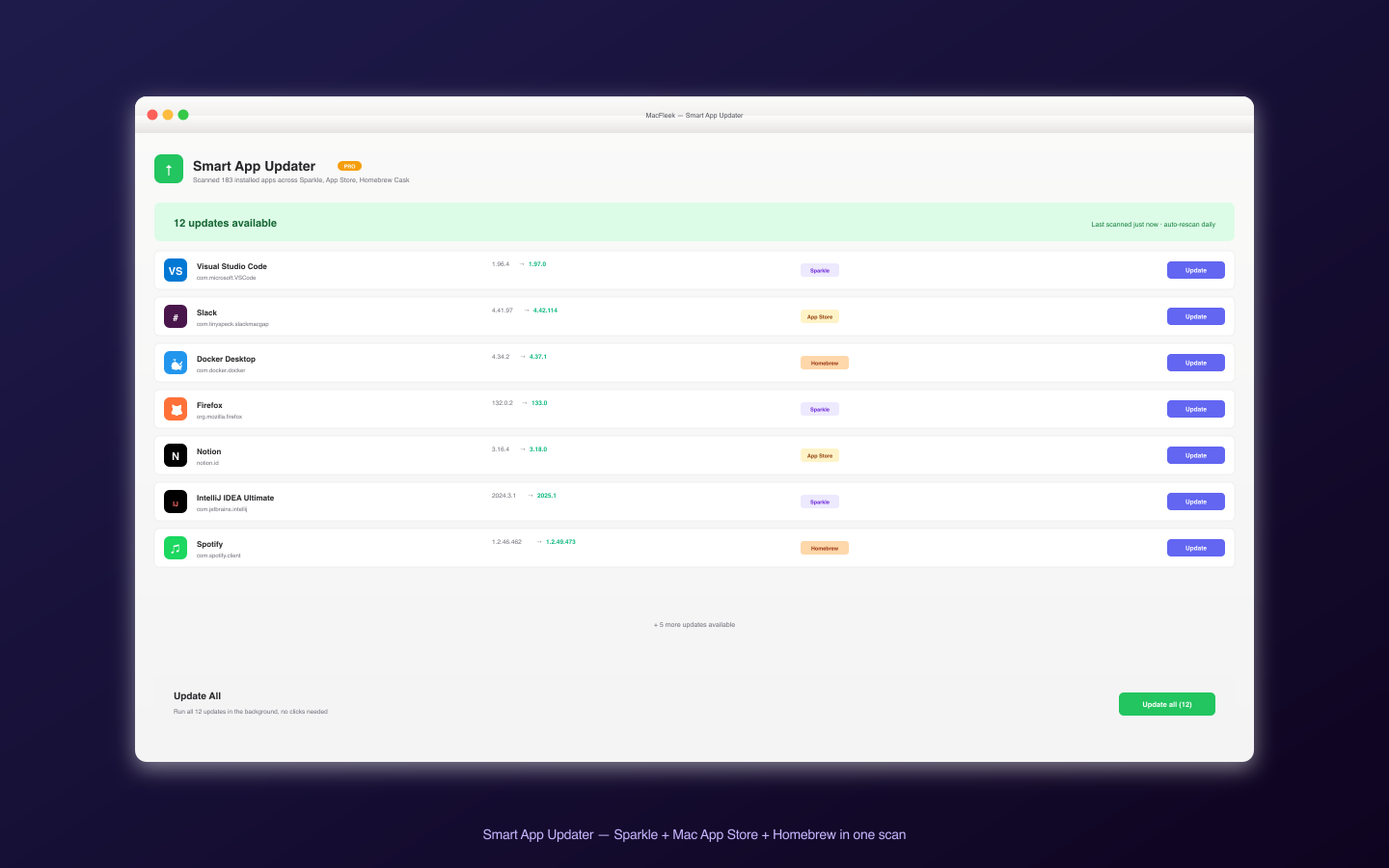
Task: Click the Homebrew tag in Spotify row
Action: click(x=825, y=548)
